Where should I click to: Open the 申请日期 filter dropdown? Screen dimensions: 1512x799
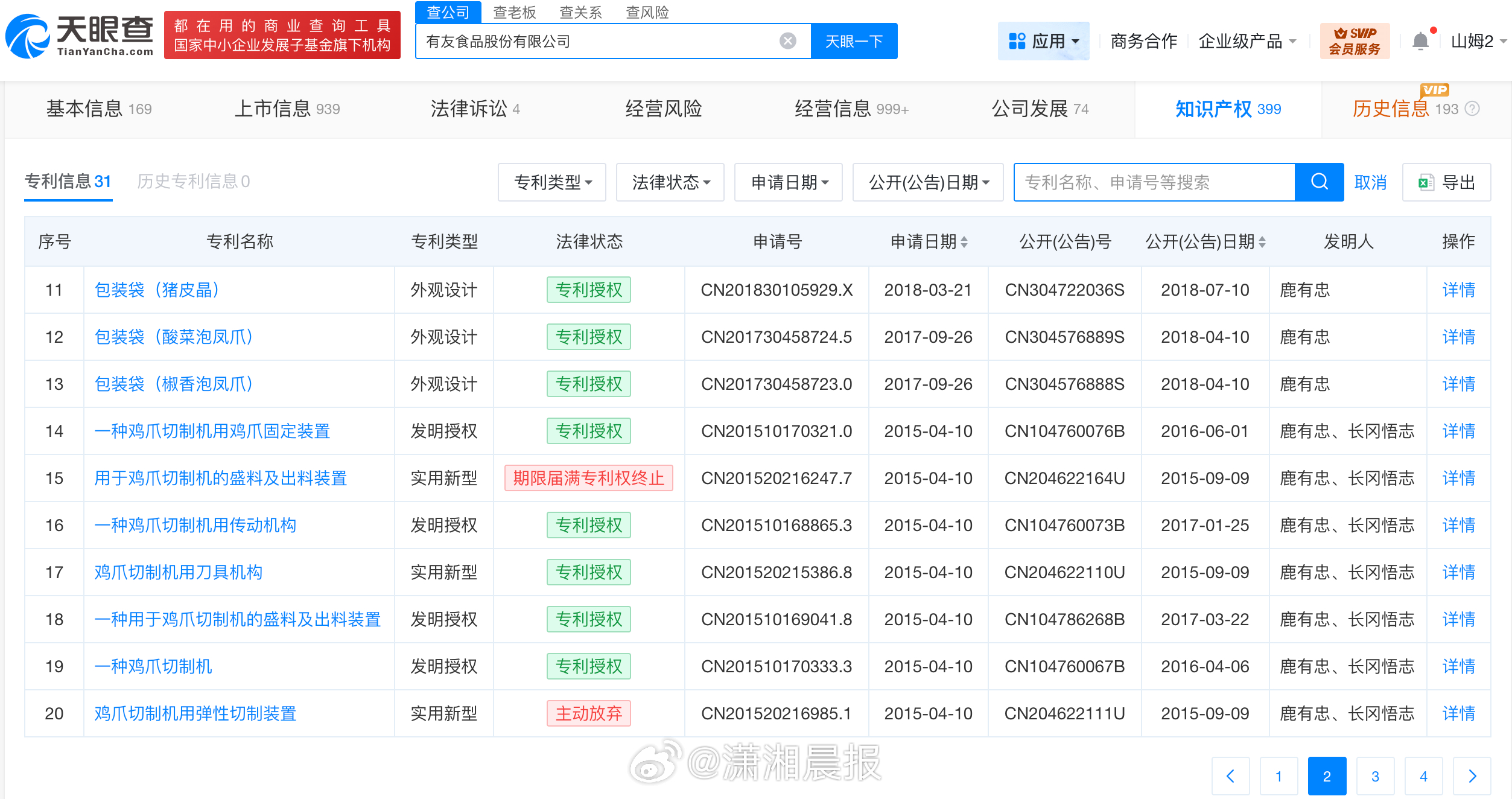point(788,182)
